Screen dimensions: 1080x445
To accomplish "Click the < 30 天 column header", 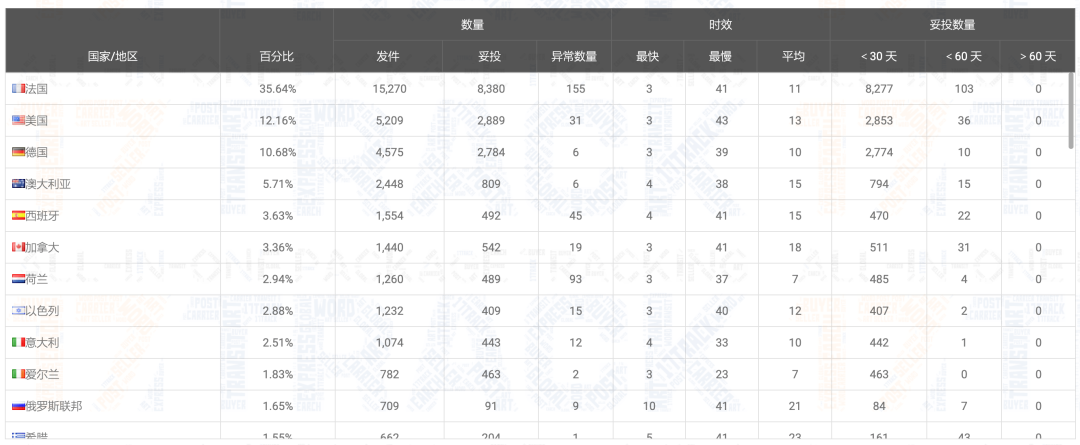I will [878, 56].
